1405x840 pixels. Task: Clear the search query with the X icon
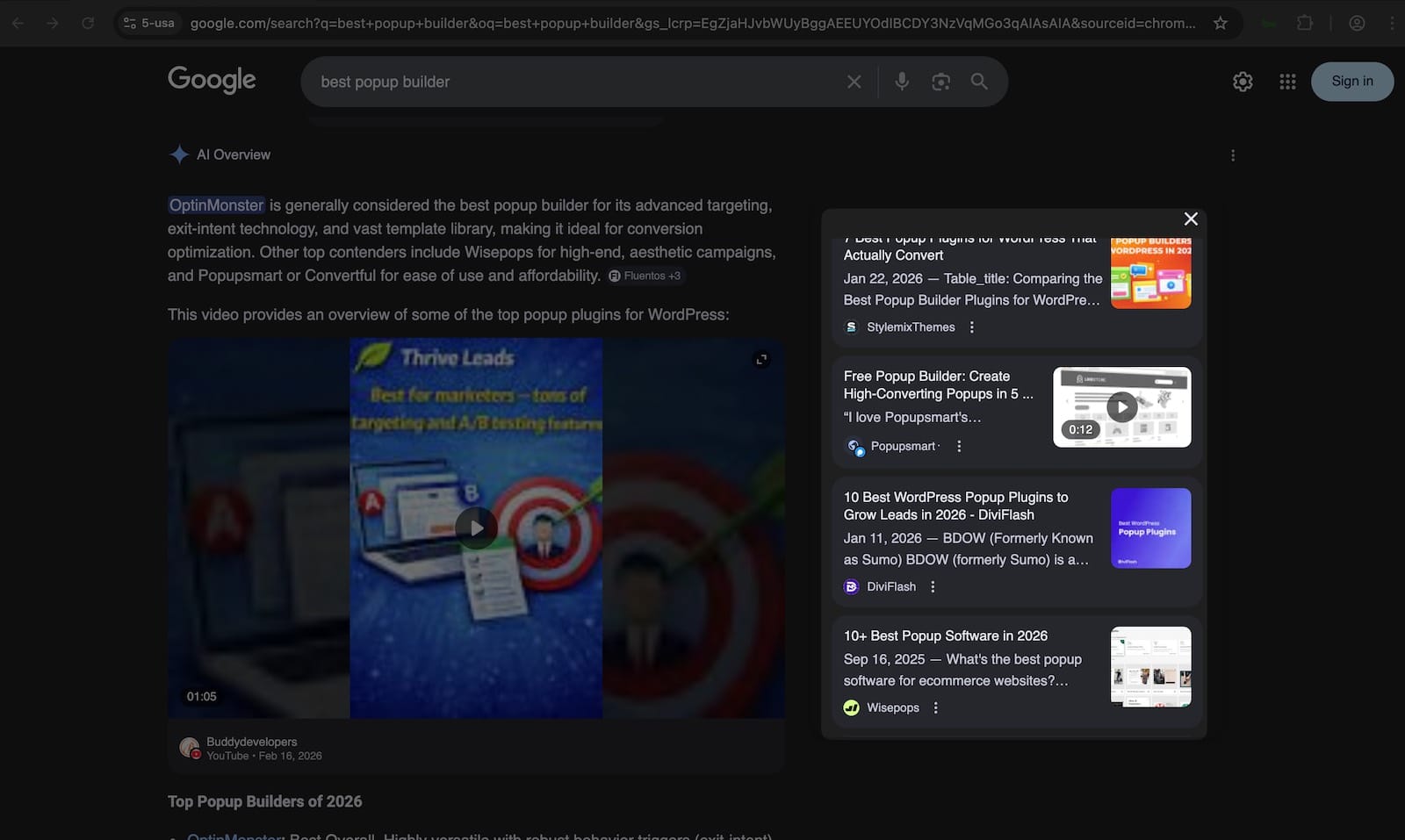tap(853, 81)
